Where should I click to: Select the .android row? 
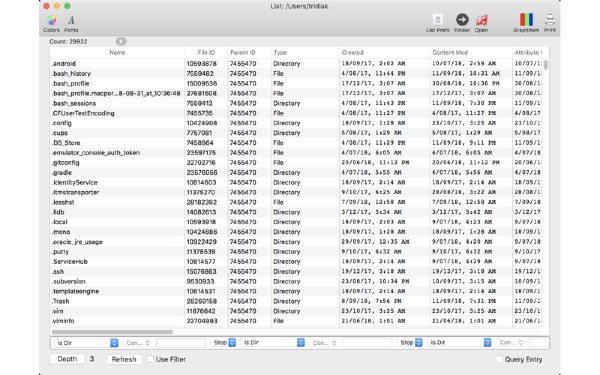[x=297, y=64]
